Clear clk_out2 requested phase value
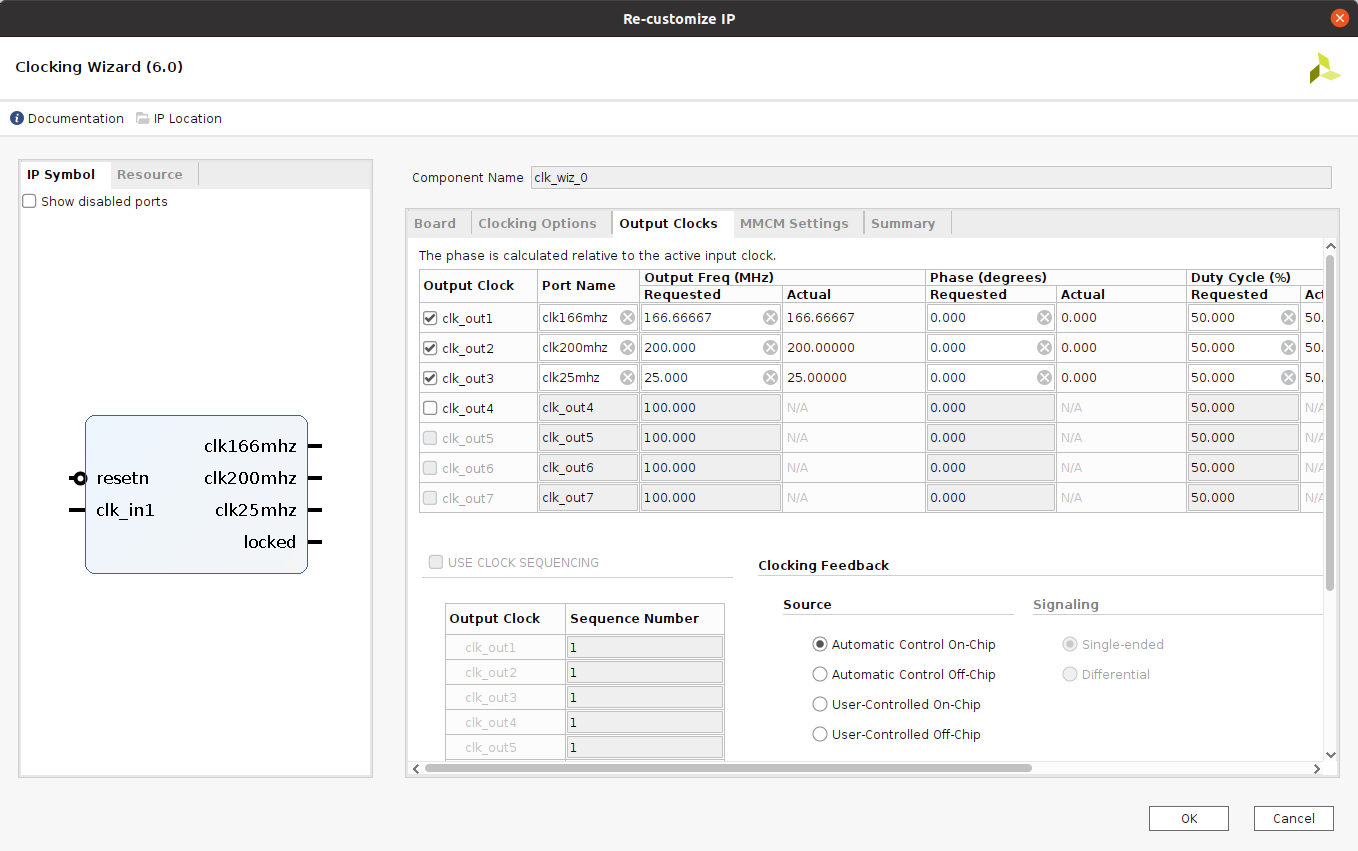The image size is (1358, 851). 1044,348
